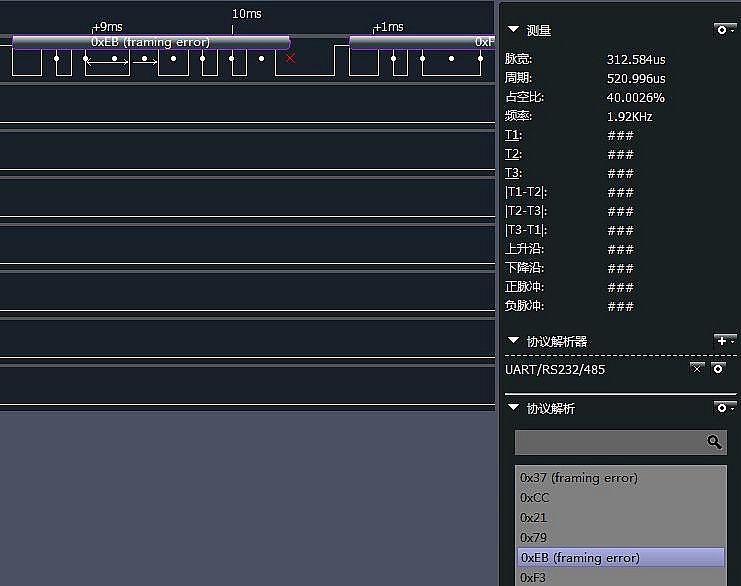Collapse the 测量 measurement section
Image resolution: width=741 pixels, height=586 pixels.
tap(514, 30)
